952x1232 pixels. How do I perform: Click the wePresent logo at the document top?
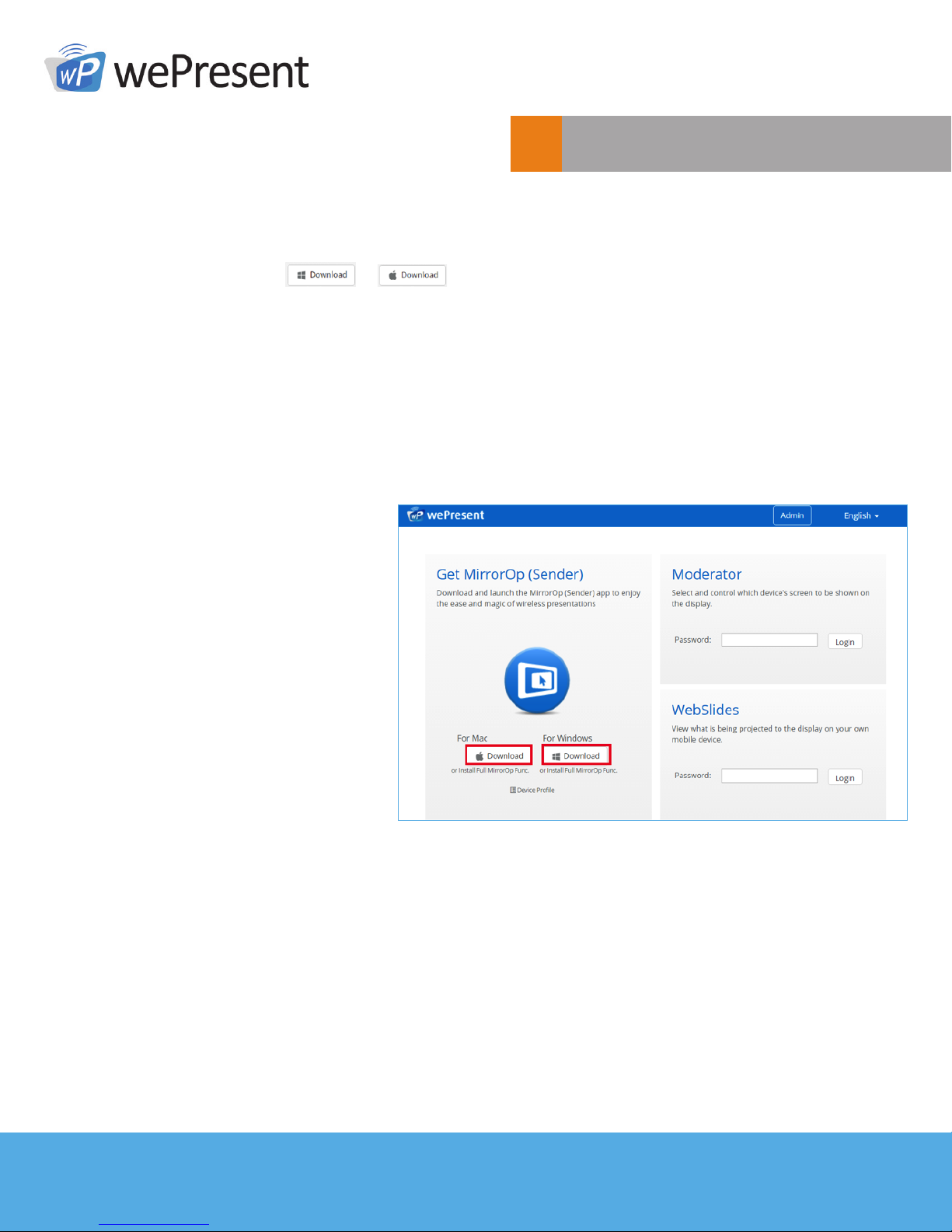[176, 68]
